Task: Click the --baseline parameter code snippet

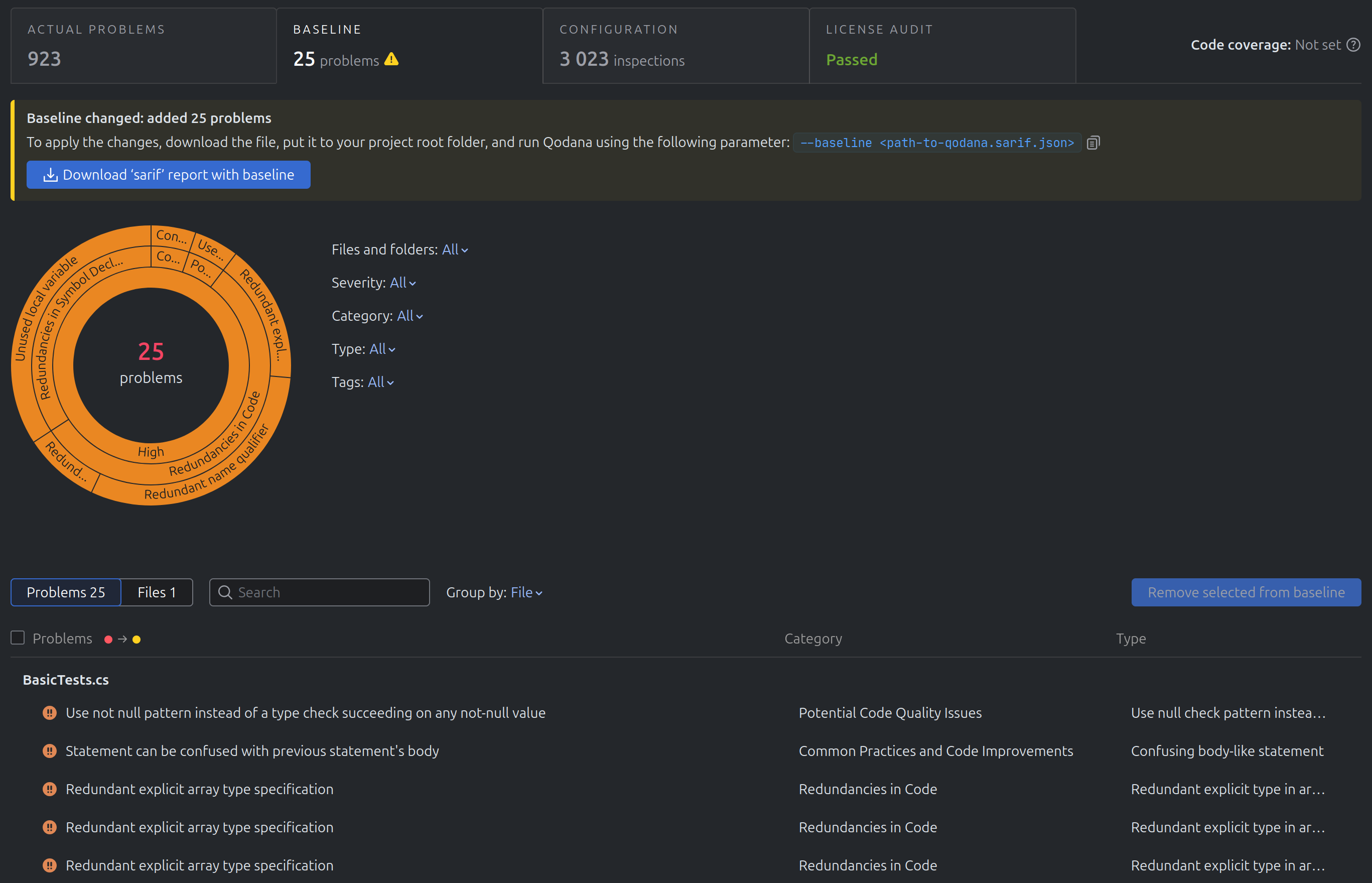Action: pyautogui.click(x=937, y=143)
